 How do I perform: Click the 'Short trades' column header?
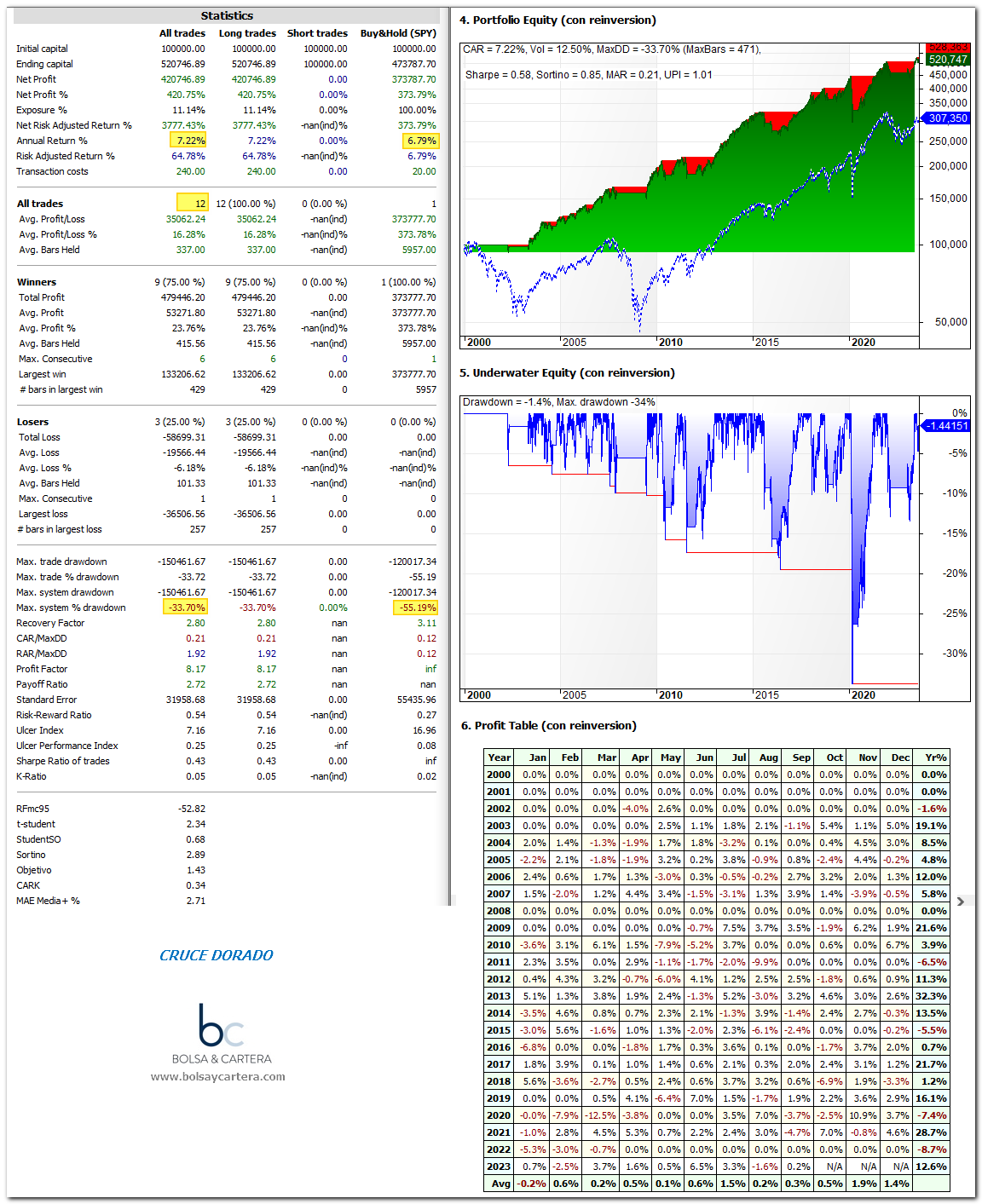(317, 33)
